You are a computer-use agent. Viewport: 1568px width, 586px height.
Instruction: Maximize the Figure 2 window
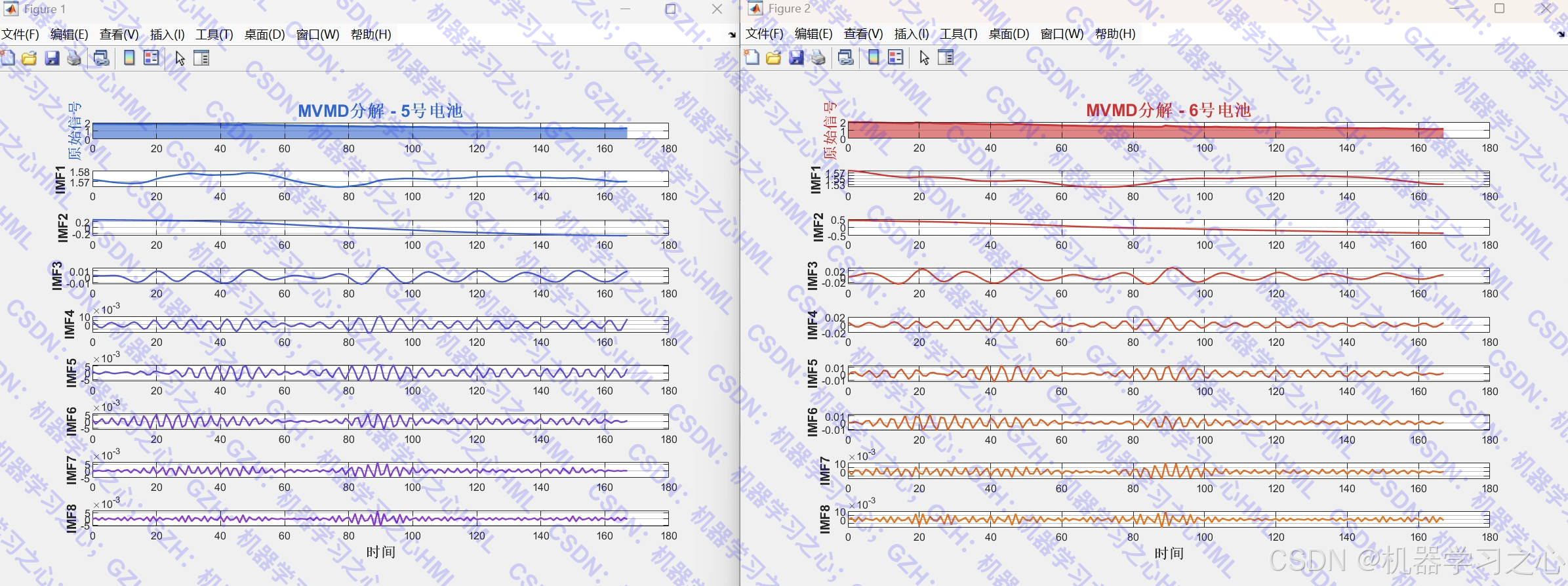1499,9
